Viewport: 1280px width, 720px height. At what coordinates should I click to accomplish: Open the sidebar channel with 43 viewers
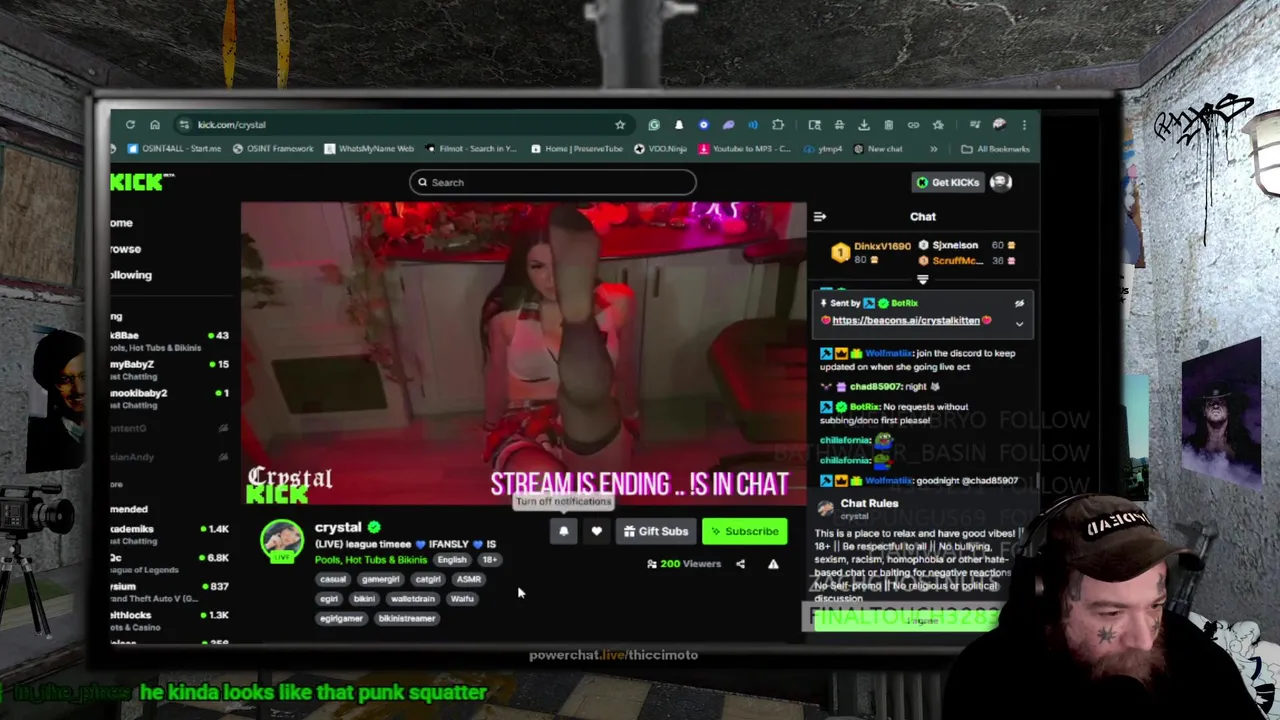(x=170, y=341)
